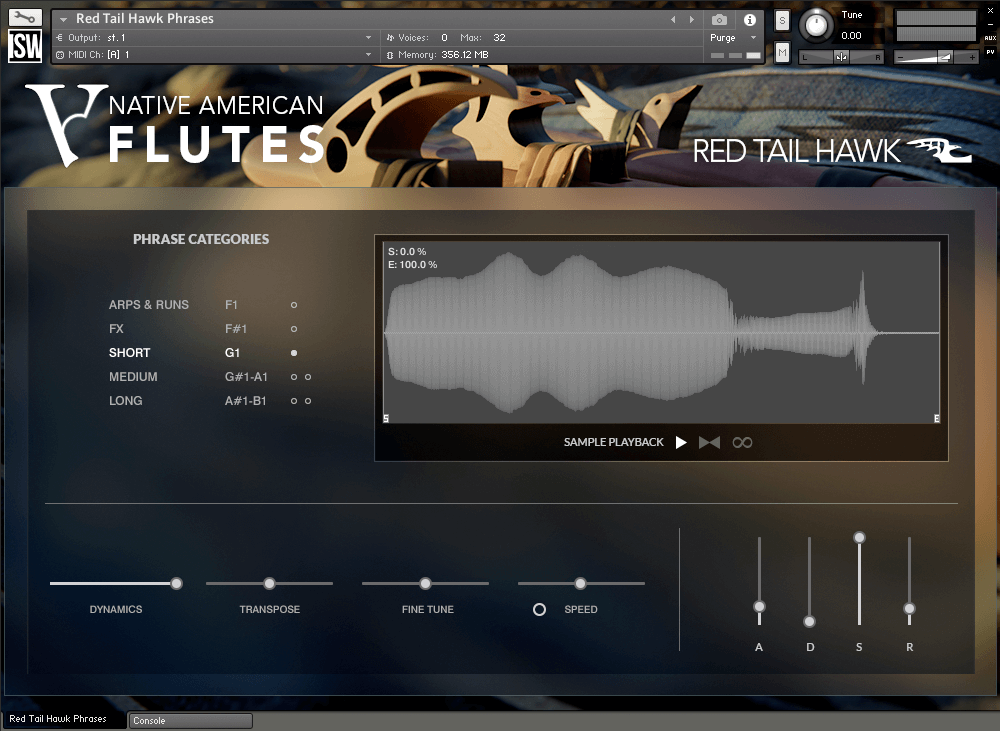Open the Purge dropdown menu
This screenshot has height=731, width=1000.
724,36
